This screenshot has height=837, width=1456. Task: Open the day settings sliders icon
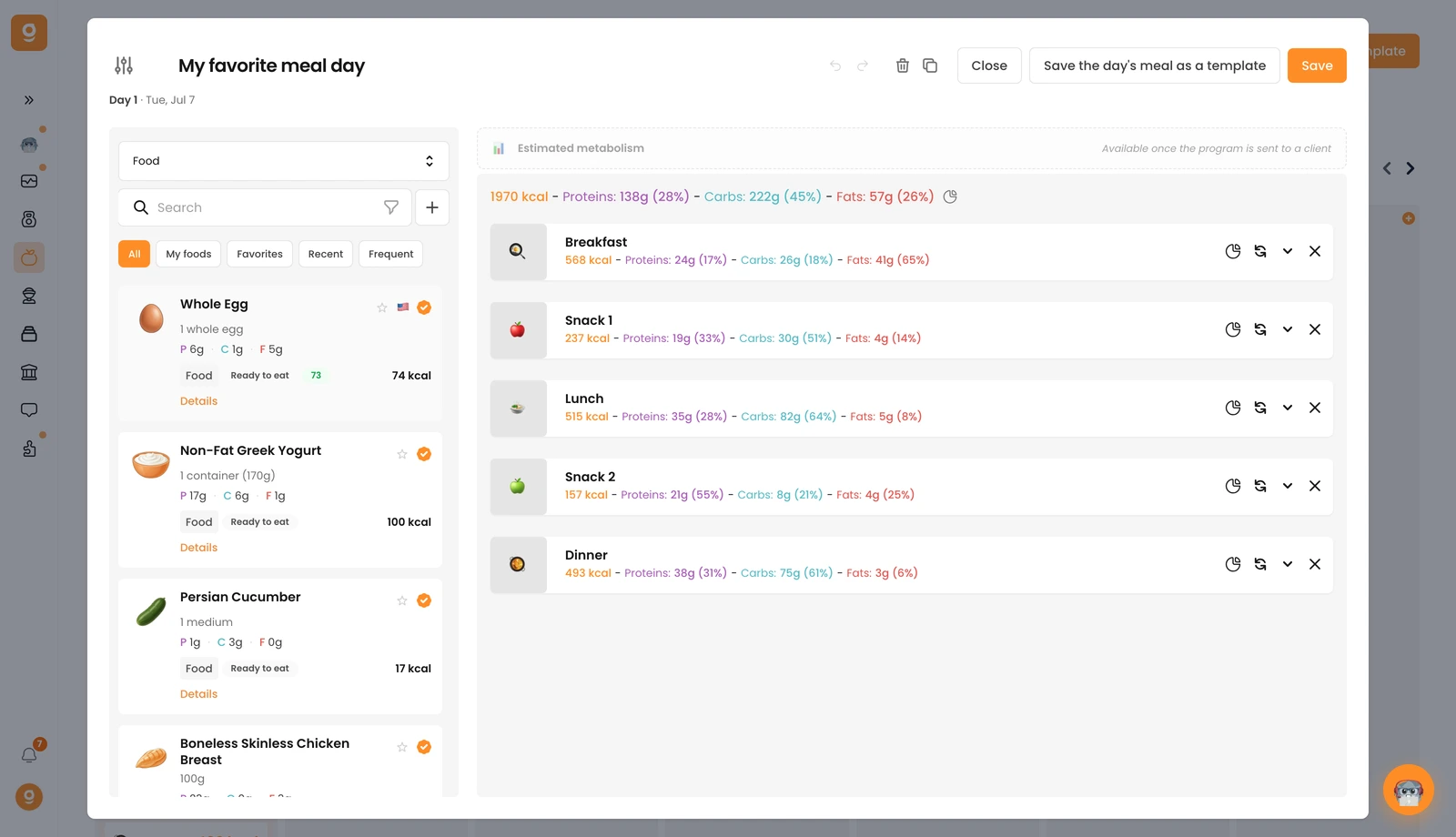[x=124, y=66]
